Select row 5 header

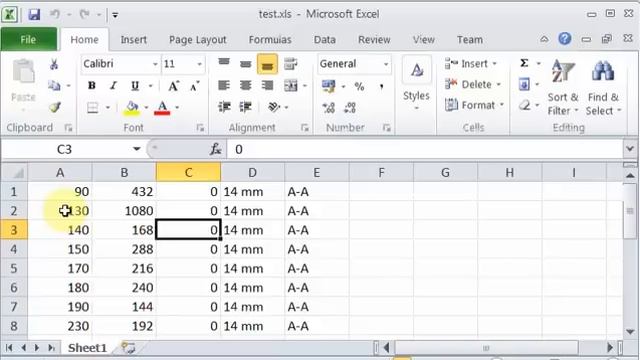coord(13,269)
